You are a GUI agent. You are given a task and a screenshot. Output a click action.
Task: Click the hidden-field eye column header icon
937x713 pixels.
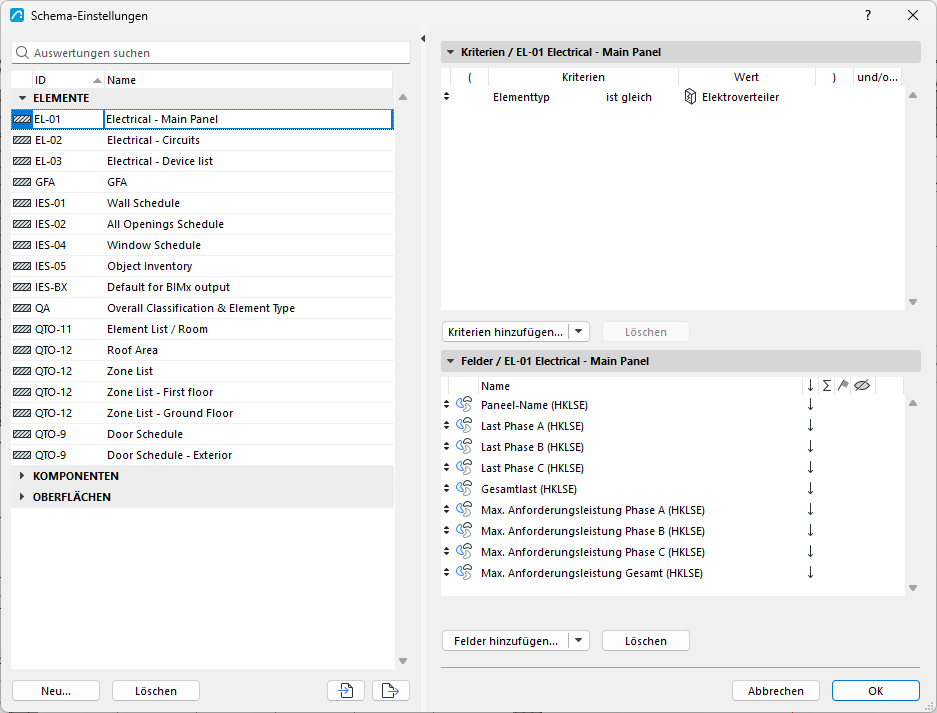pos(862,385)
